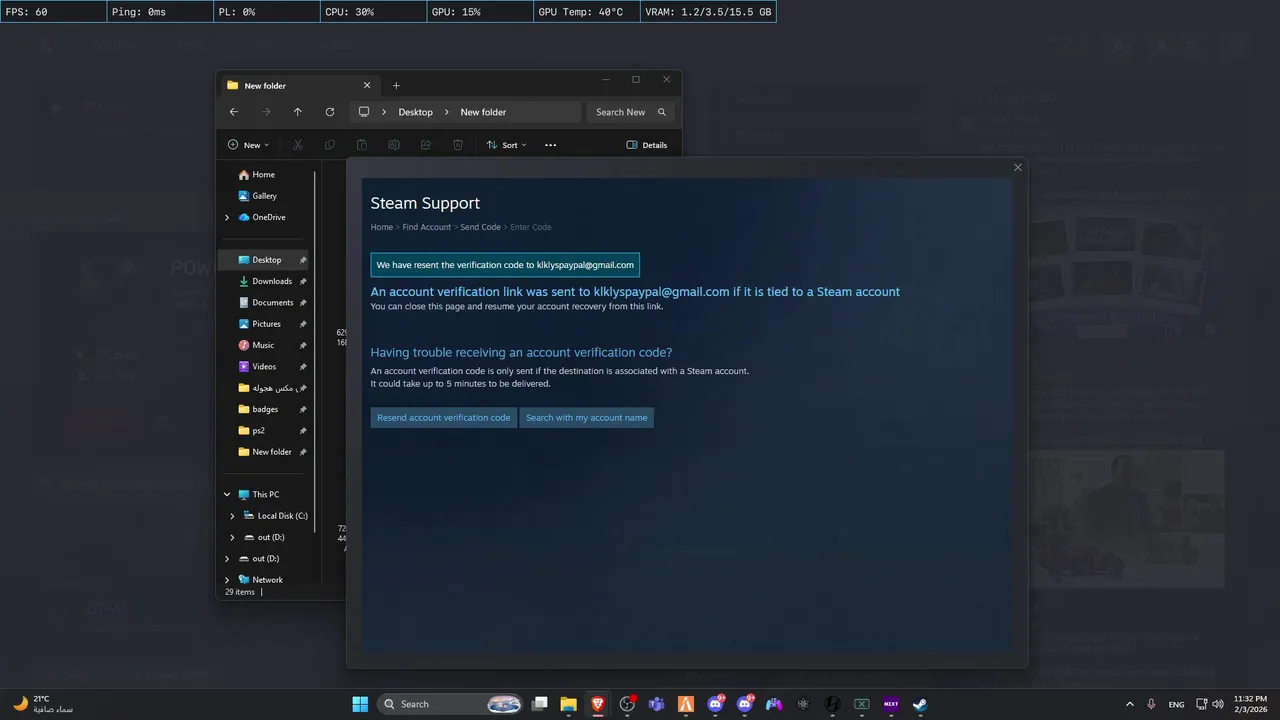This screenshot has width=1280, height=720.
Task: Expand the OneDrive node
Action: click(227, 217)
